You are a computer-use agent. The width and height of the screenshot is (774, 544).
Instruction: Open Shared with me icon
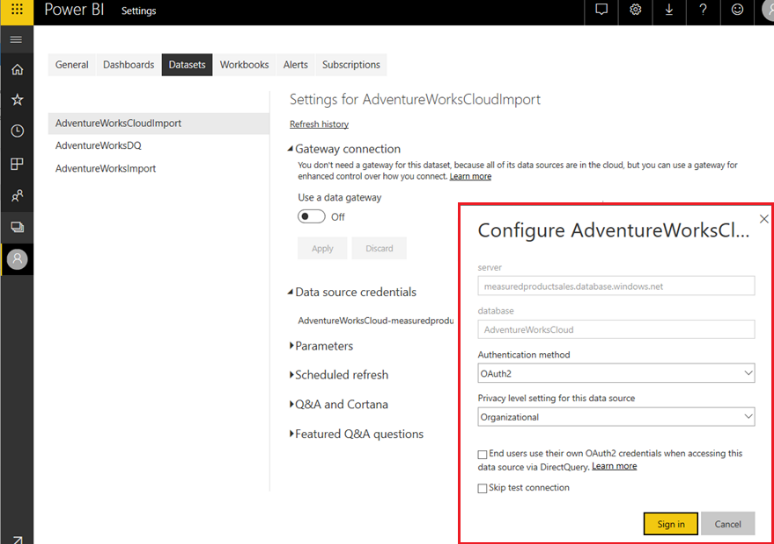[x=17, y=195]
